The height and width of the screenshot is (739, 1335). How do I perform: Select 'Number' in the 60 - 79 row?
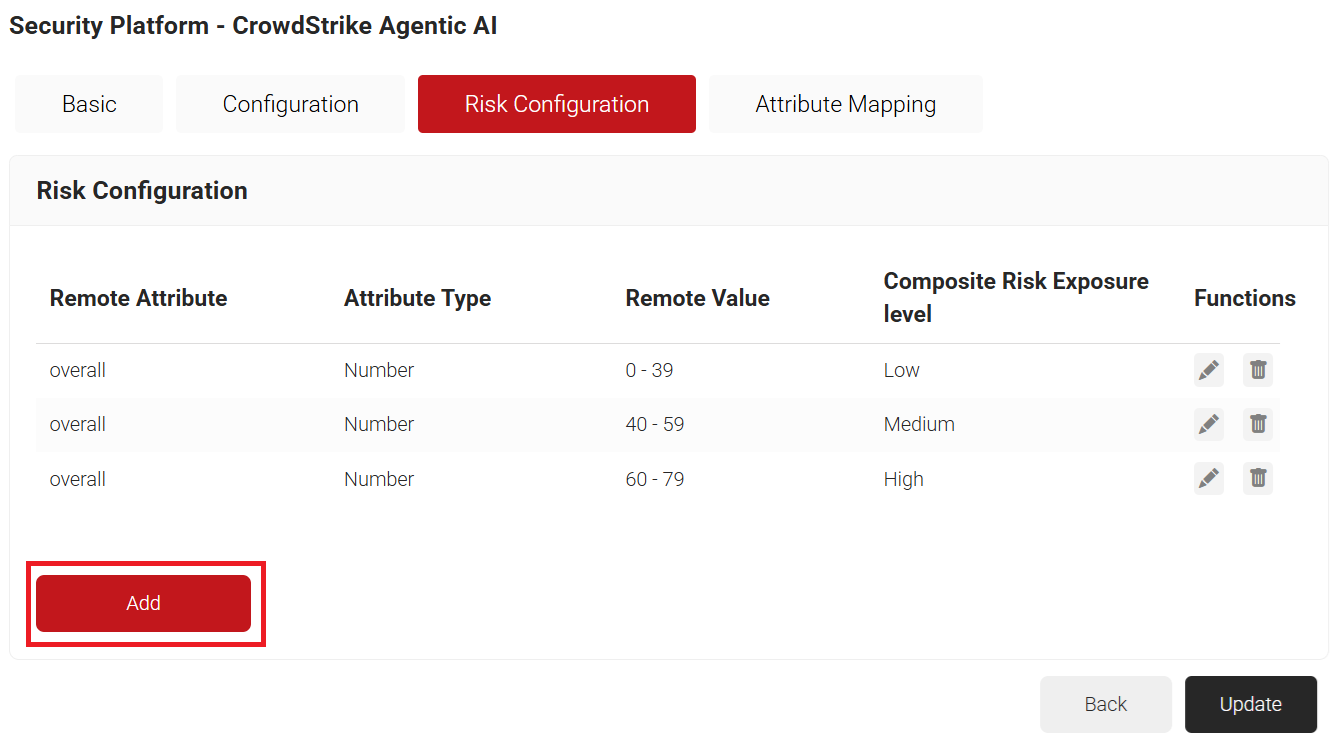point(379,479)
